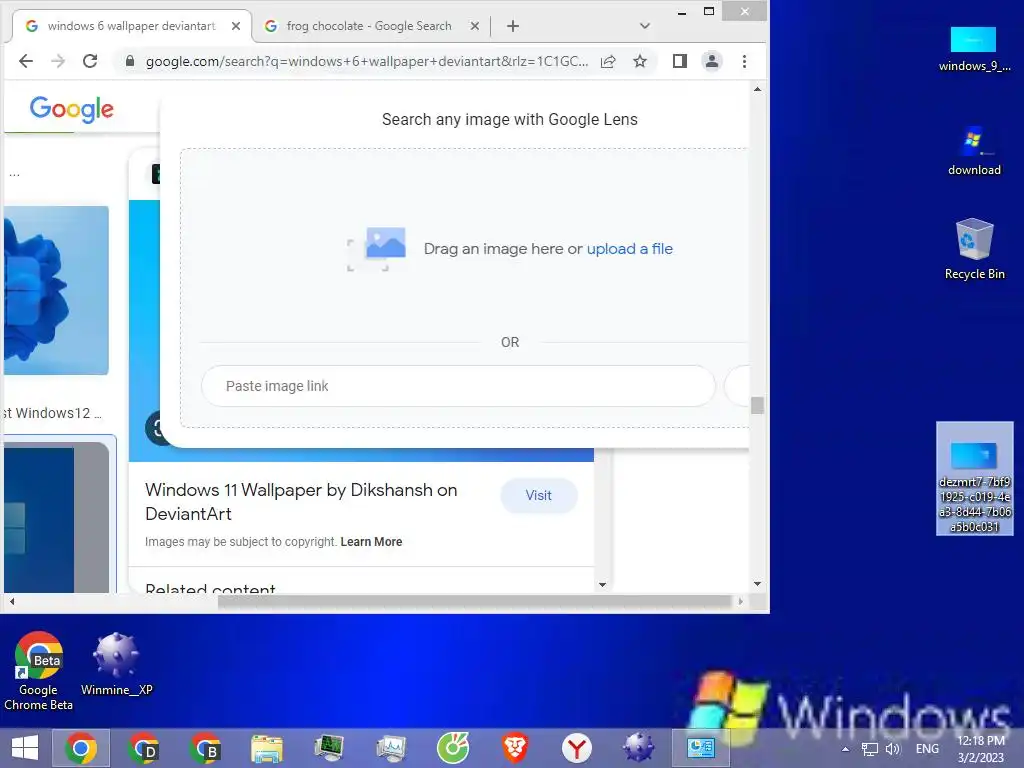Click the 'Paste image link' field
The image size is (1024, 768).
coord(458,386)
